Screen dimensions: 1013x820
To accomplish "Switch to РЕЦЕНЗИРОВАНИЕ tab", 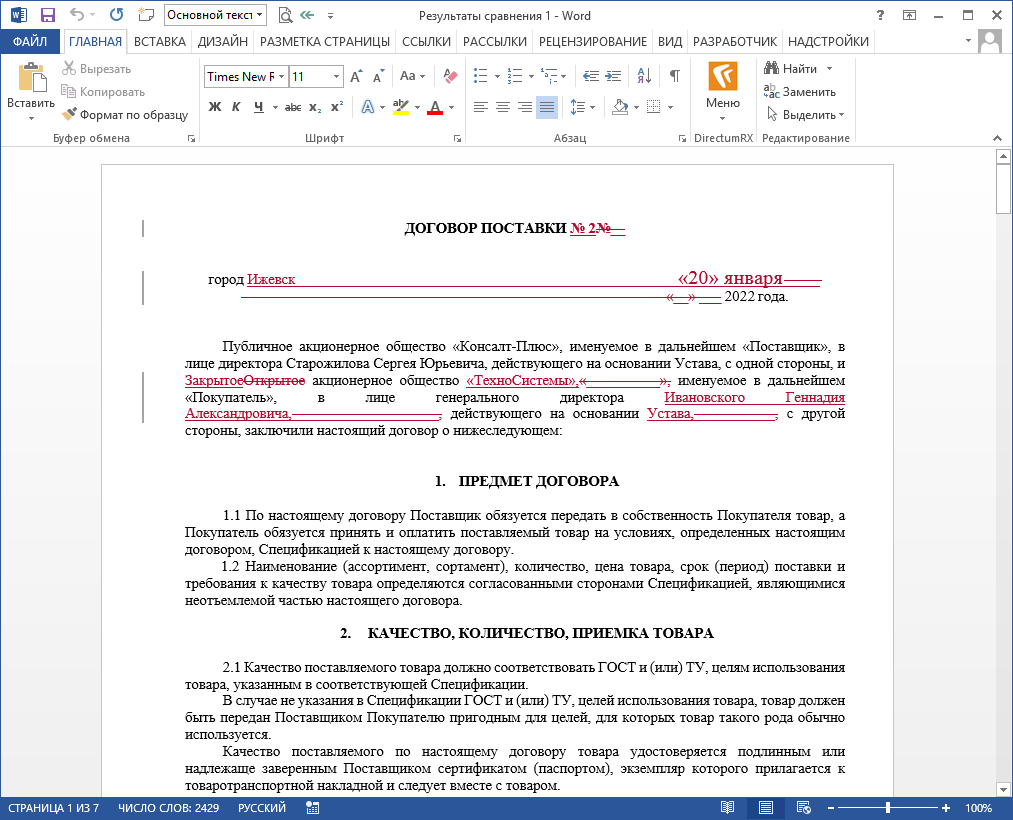I will tap(592, 41).
